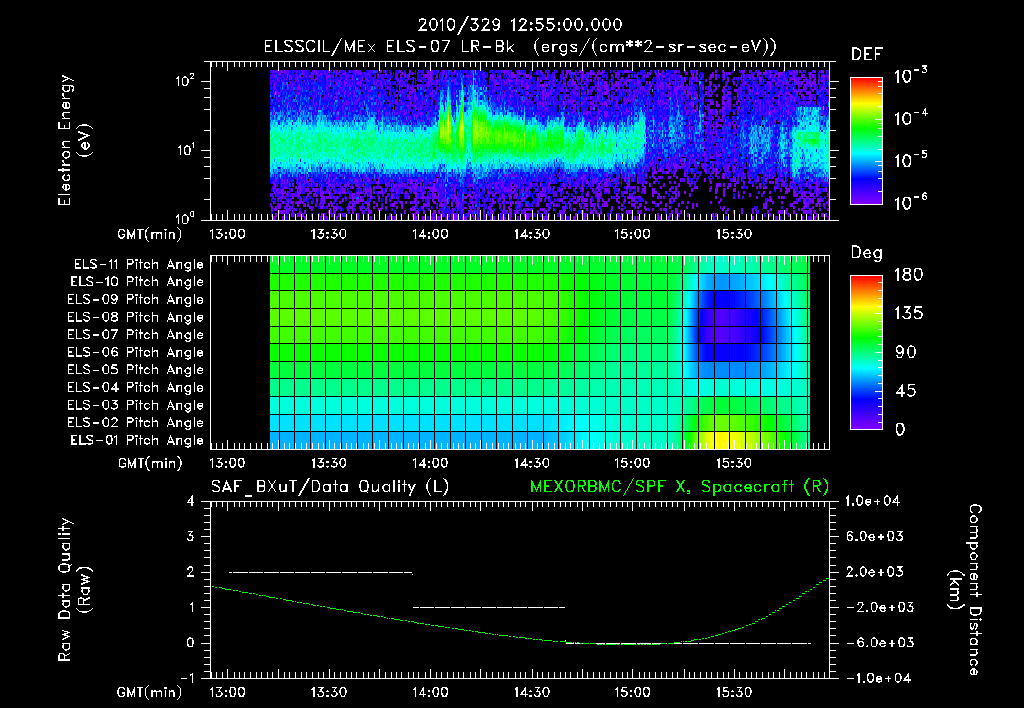Click the 14:30 tick under the data quality panel
Screen dimensions: 1024x708
click(x=532, y=692)
